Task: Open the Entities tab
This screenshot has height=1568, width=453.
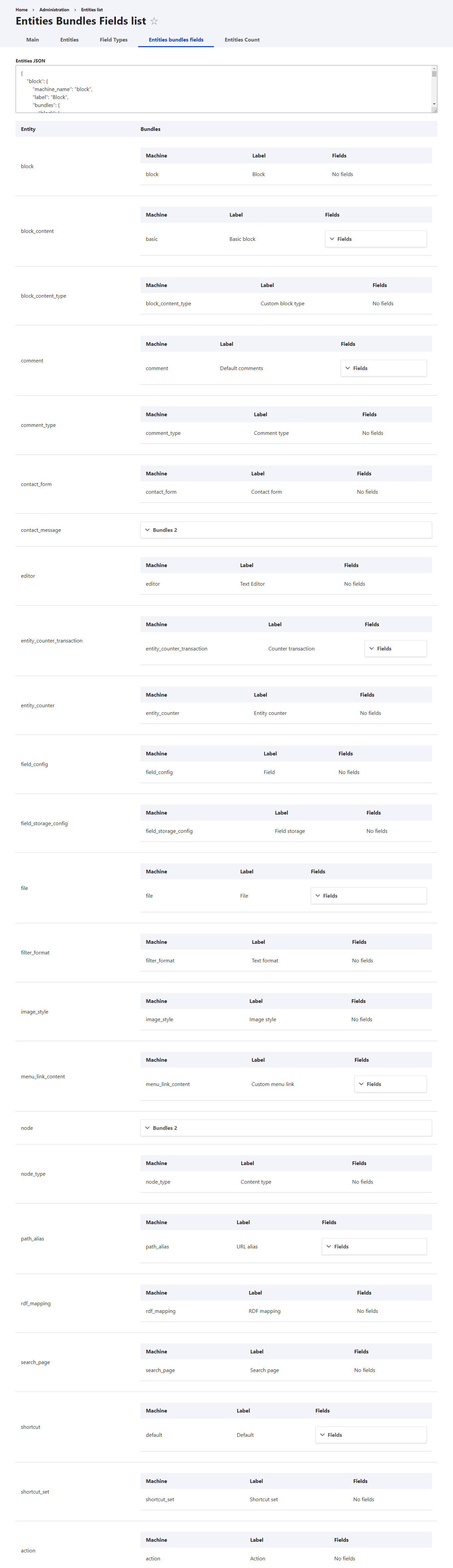Action: [69, 40]
